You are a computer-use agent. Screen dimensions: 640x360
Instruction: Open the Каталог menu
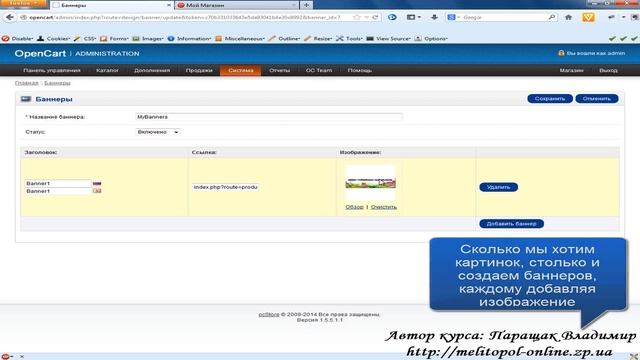coord(107,70)
